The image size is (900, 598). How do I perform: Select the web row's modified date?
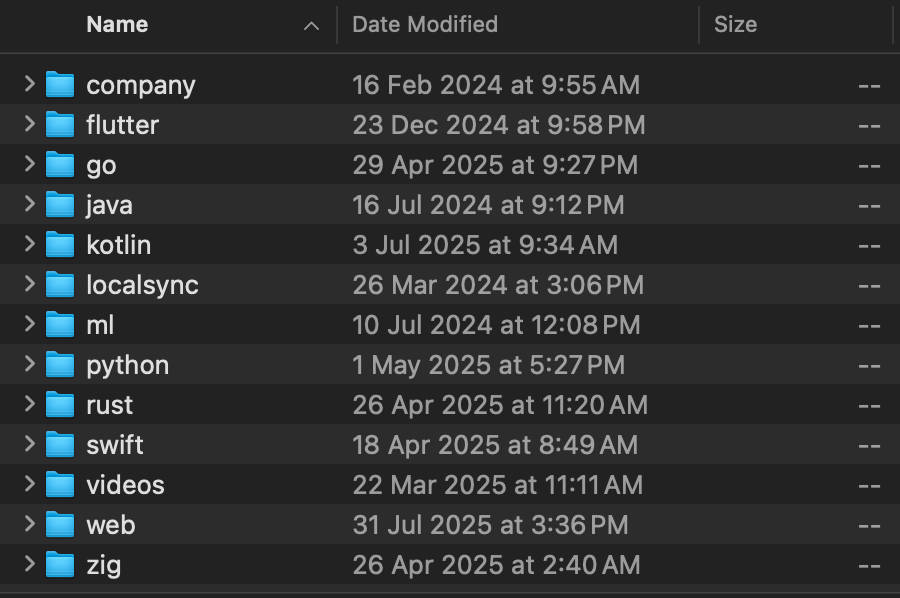click(x=490, y=525)
